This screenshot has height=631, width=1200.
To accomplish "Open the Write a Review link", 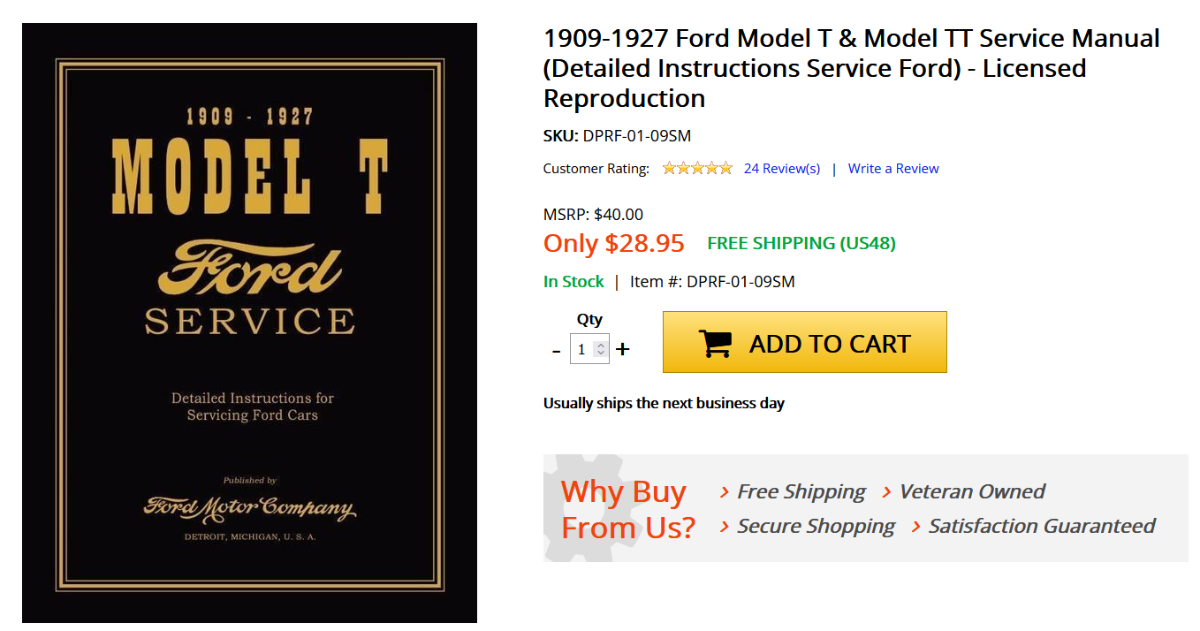I will pos(893,168).
